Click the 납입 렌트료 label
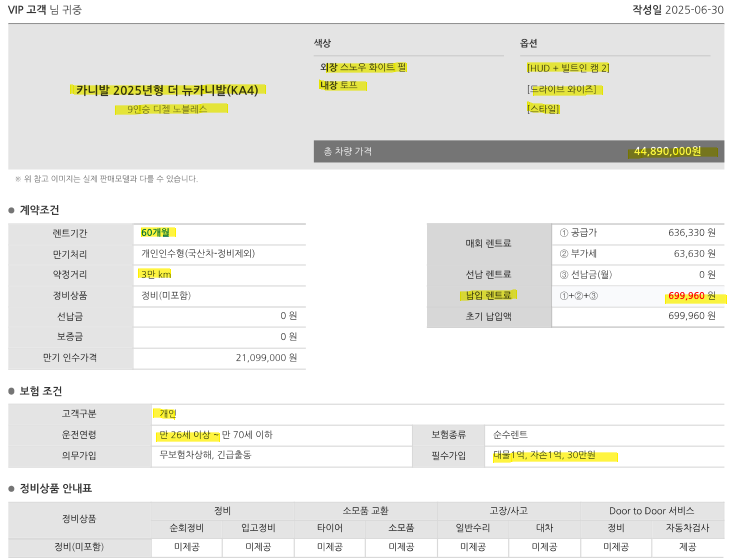Screen dimensions: 739x559 click(x=488, y=296)
